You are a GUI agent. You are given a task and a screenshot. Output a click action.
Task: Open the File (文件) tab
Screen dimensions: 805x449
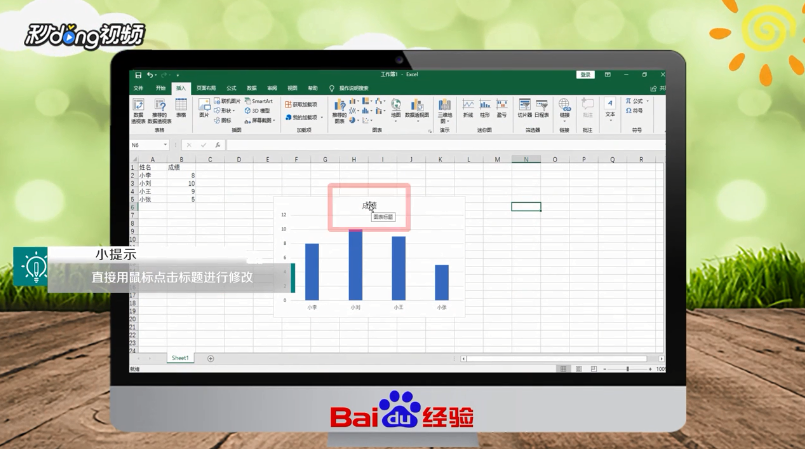[x=139, y=88]
